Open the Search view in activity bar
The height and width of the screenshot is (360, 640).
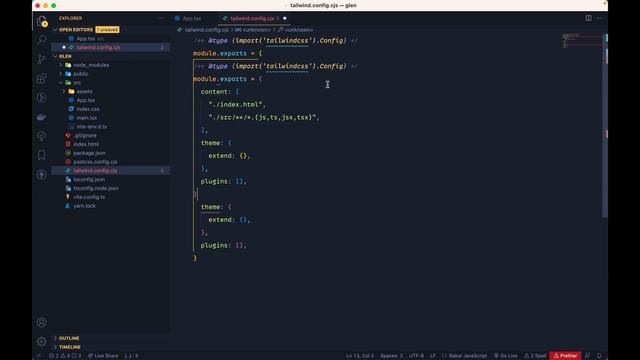[41, 40]
